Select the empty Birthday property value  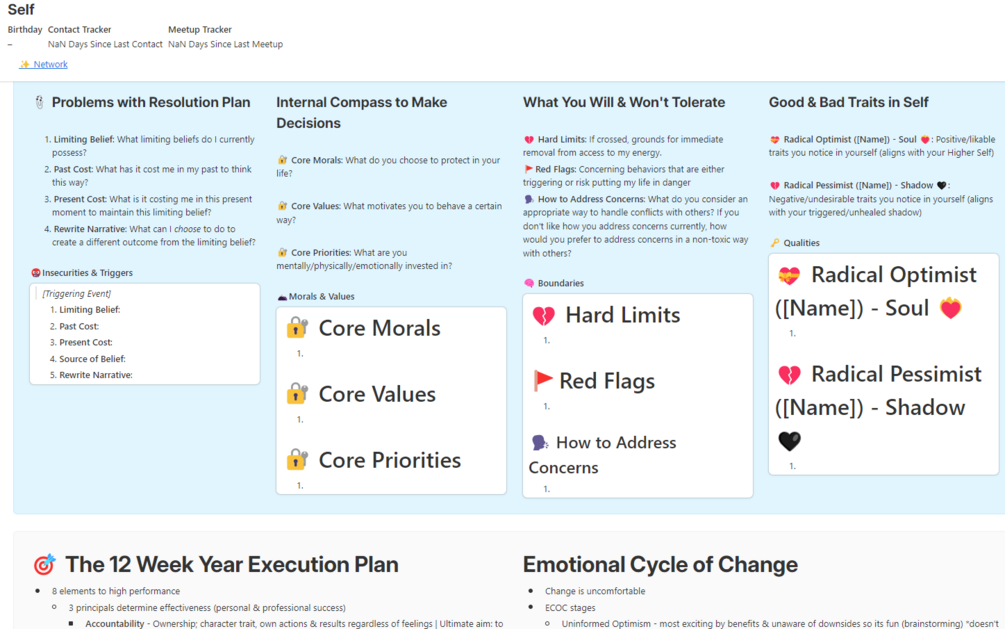pyautogui.click(x=11, y=45)
